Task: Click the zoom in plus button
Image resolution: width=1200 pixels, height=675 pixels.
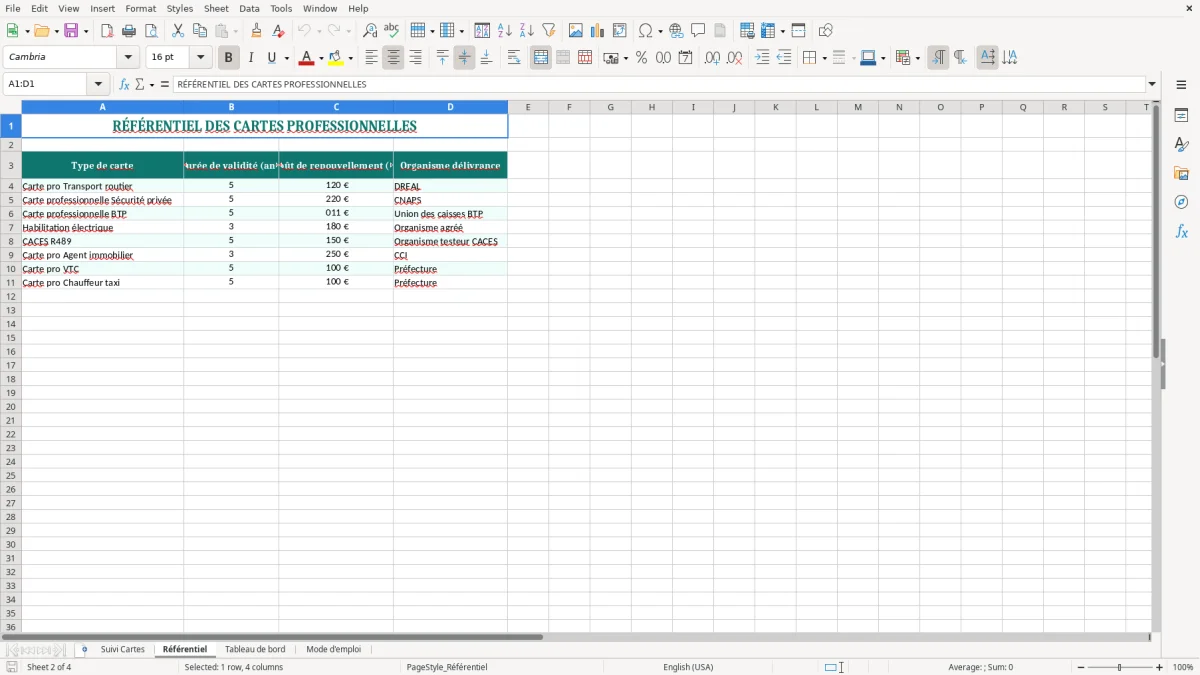Action: tap(1160, 667)
